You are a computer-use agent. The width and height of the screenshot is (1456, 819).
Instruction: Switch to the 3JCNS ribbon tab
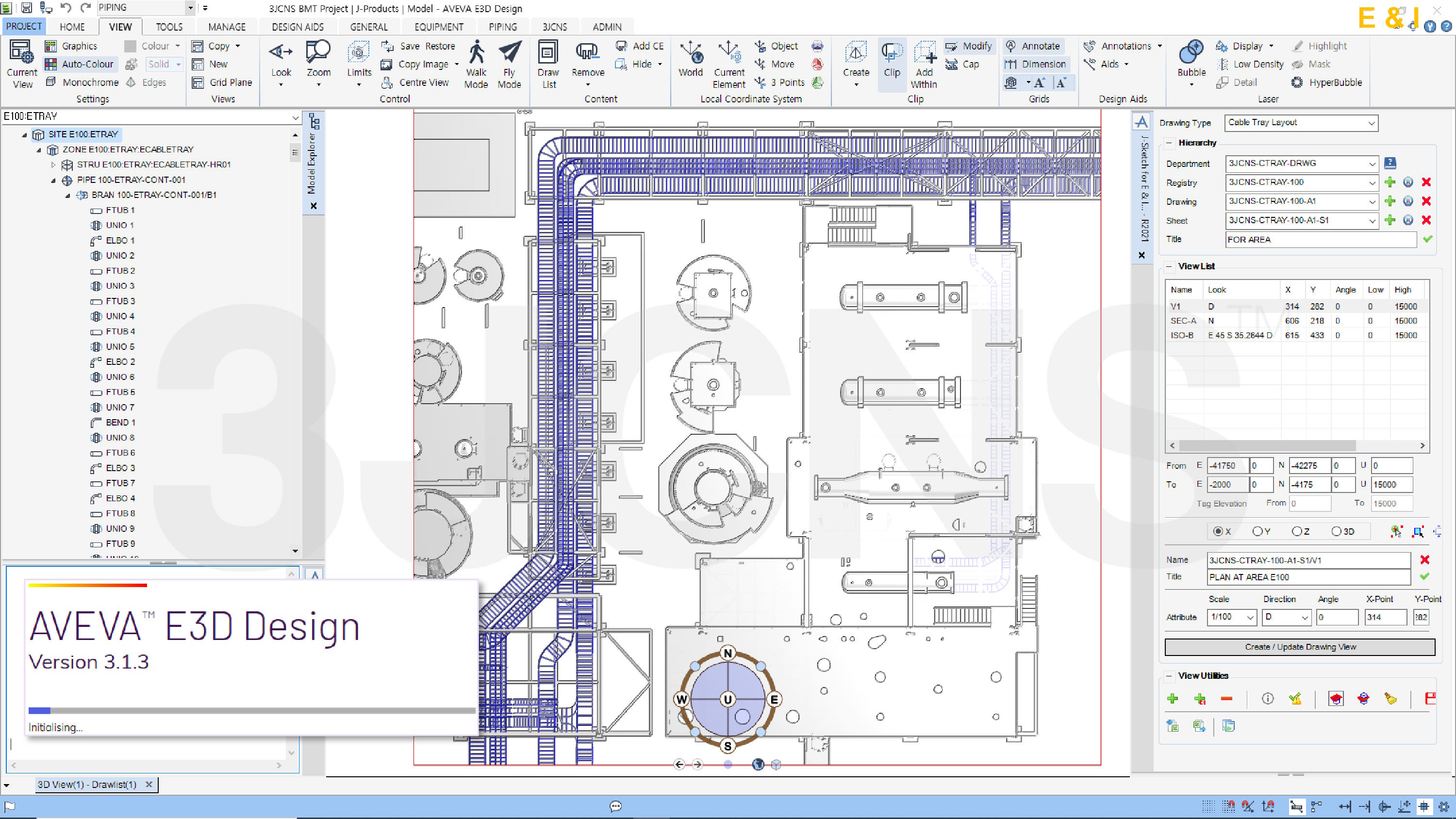[x=554, y=27]
